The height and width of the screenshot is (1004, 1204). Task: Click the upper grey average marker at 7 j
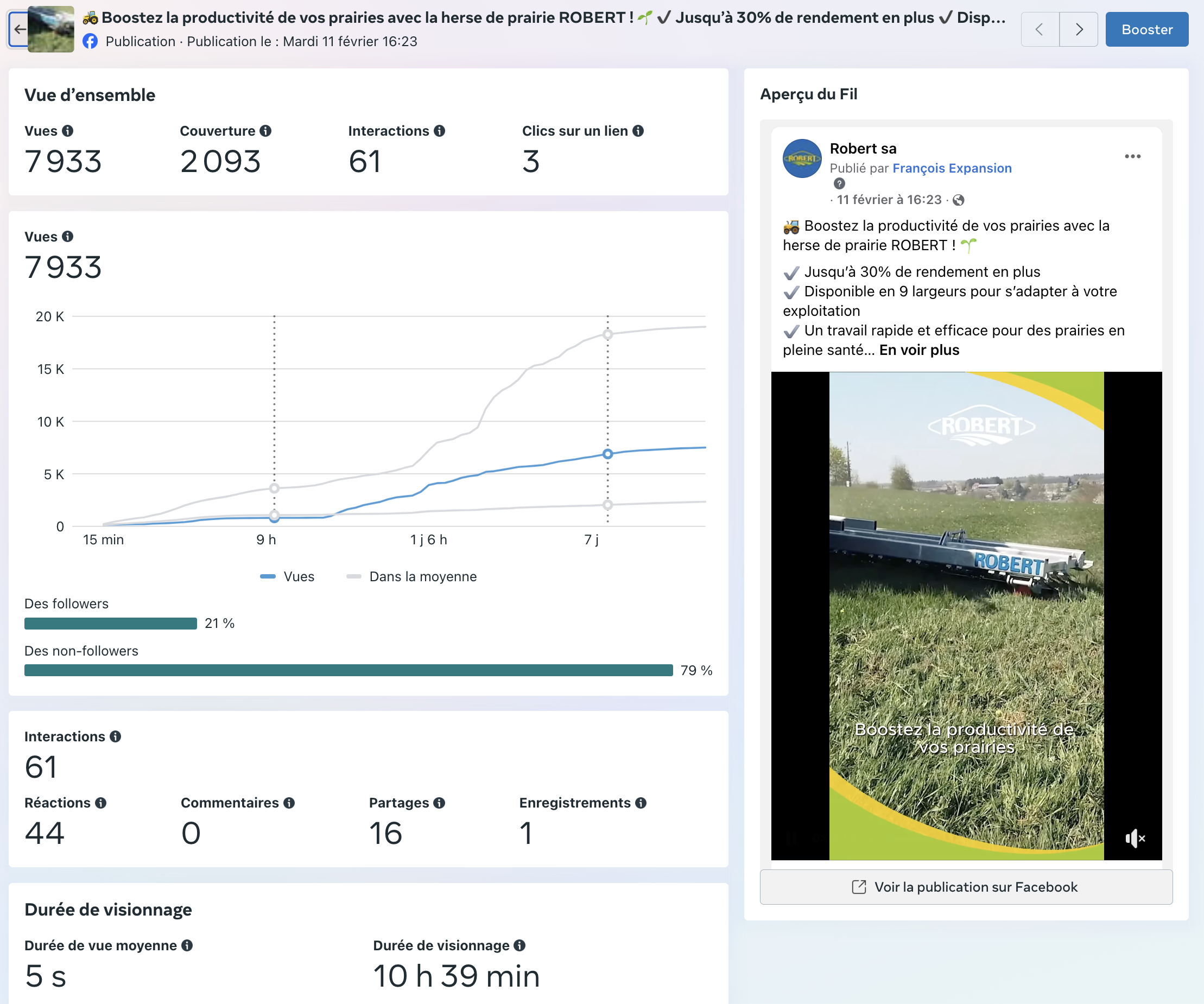(x=608, y=335)
